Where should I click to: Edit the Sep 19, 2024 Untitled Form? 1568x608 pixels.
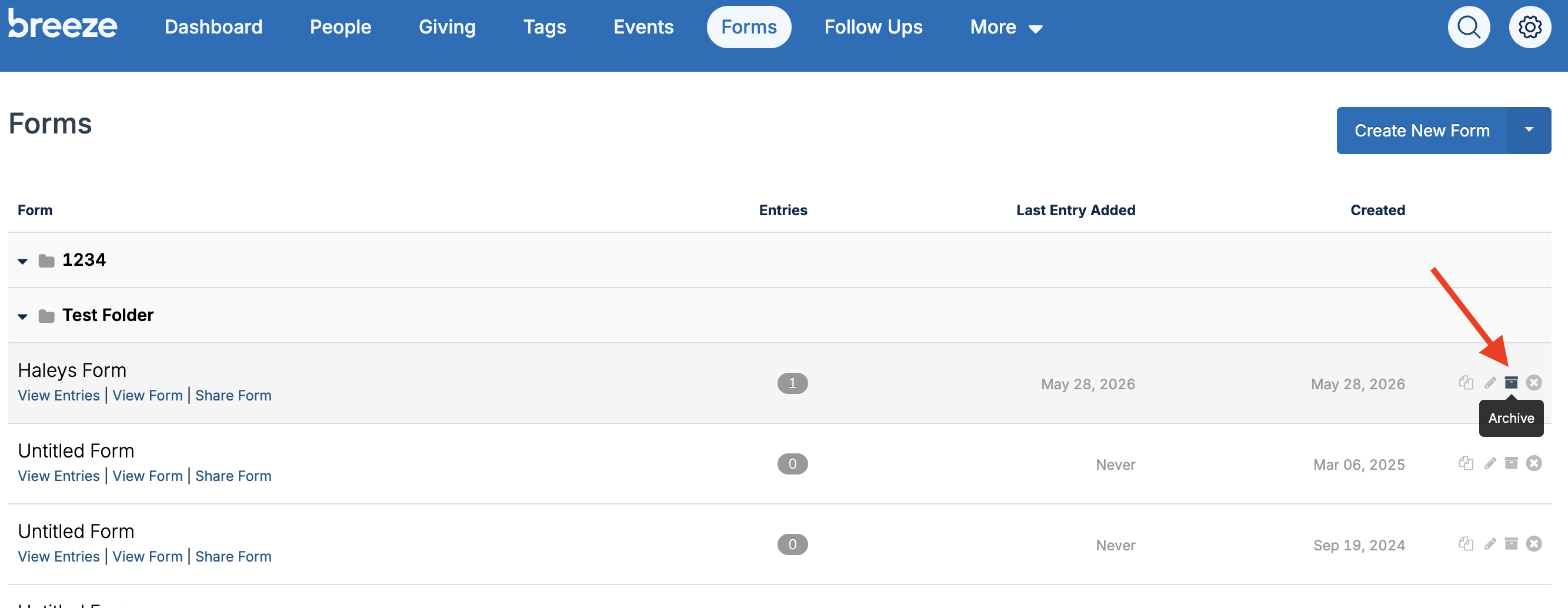pyautogui.click(x=1489, y=544)
